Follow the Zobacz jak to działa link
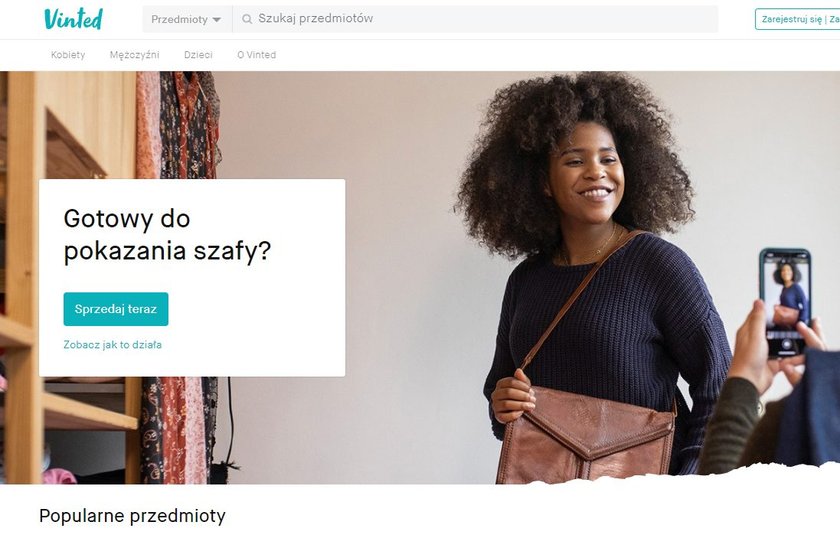 tap(112, 345)
